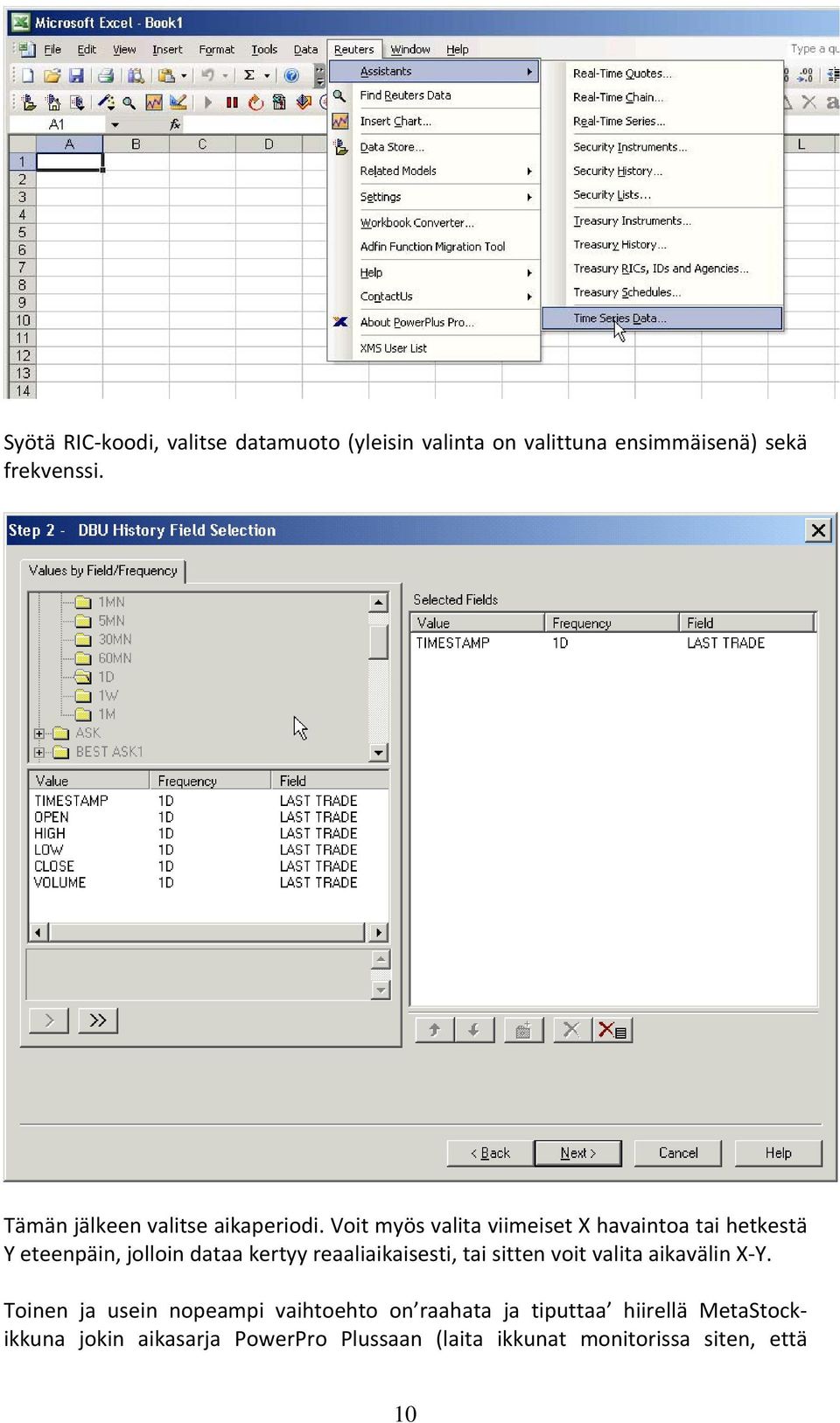The height and width of the screenshot is (1423, 840).
Task: Click the Reuters chart icon in toolbar
Action: click(x=153, y=102)
